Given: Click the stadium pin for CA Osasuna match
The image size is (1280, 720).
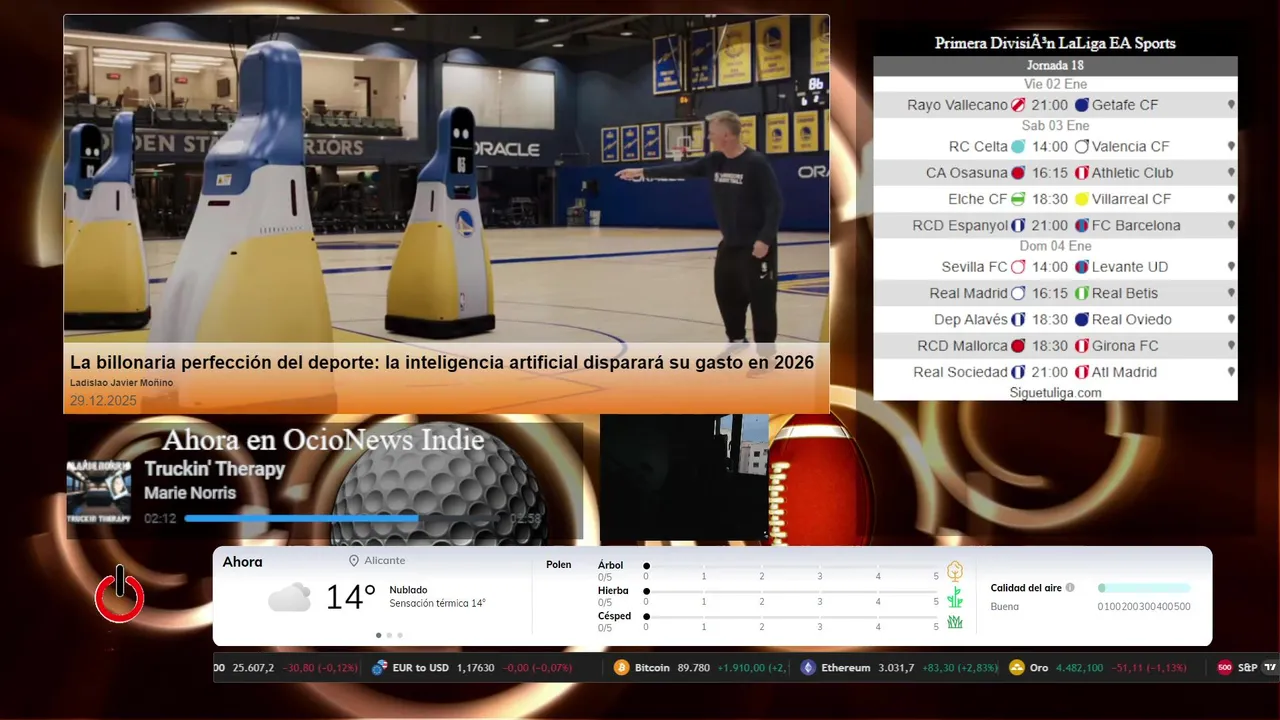Looking at the screenshot, I should pyautogui.click(x=1231, y=173).
